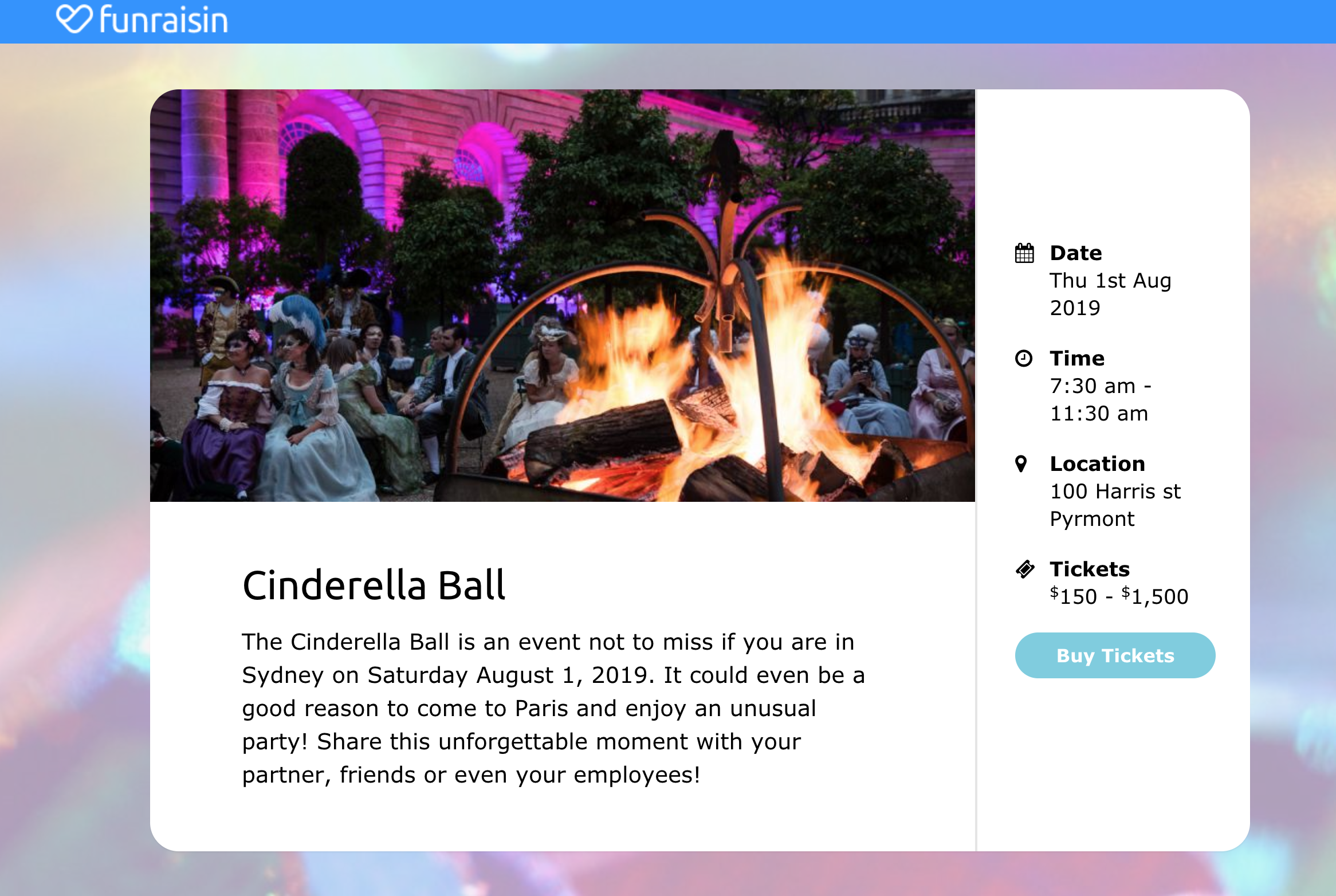Click the Location section label
This screenshot has height=896, width=1336.
point(1096,463)
